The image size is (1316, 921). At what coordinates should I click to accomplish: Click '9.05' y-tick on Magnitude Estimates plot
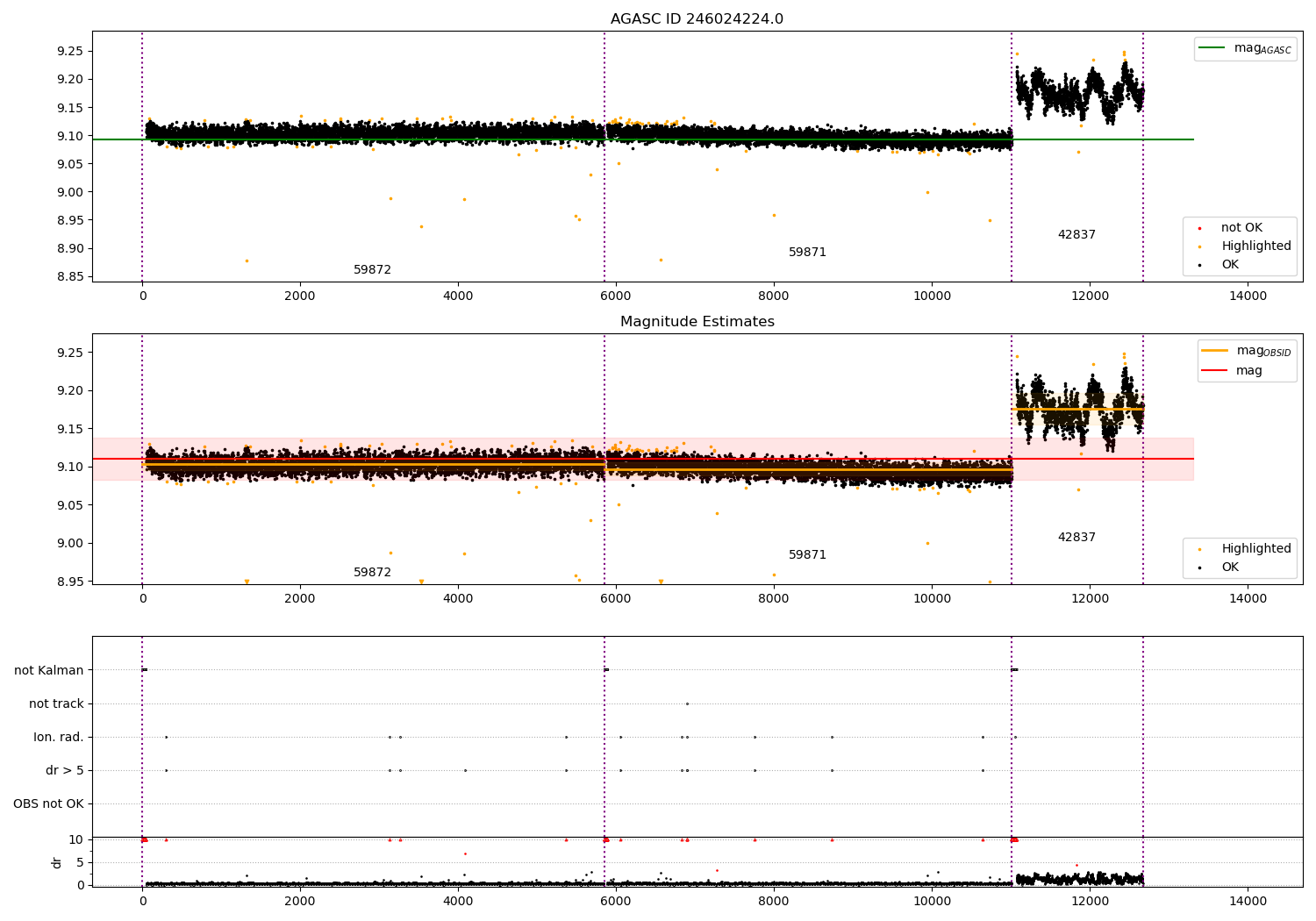click(70, 506)
